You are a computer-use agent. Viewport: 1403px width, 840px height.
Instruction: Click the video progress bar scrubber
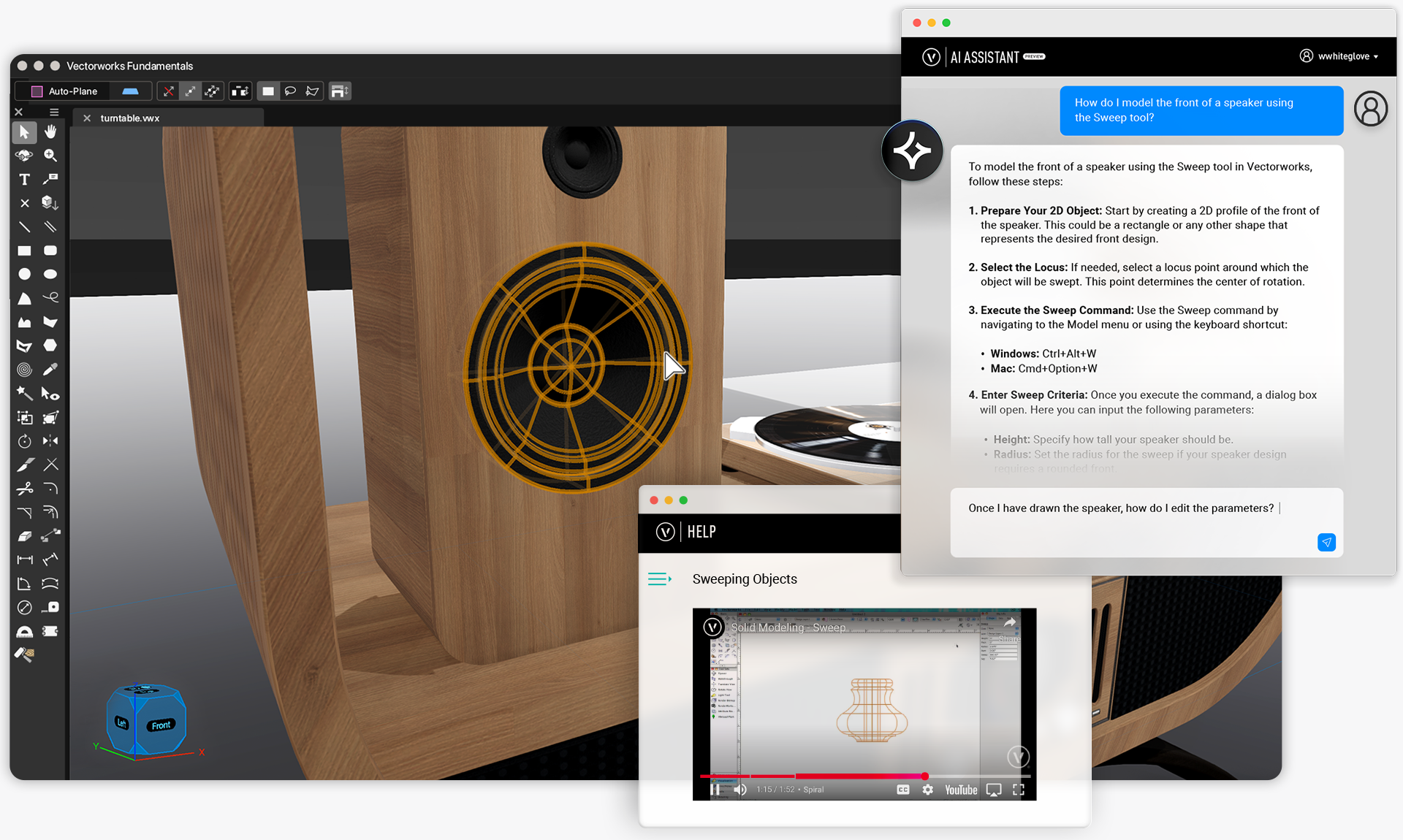924,776
